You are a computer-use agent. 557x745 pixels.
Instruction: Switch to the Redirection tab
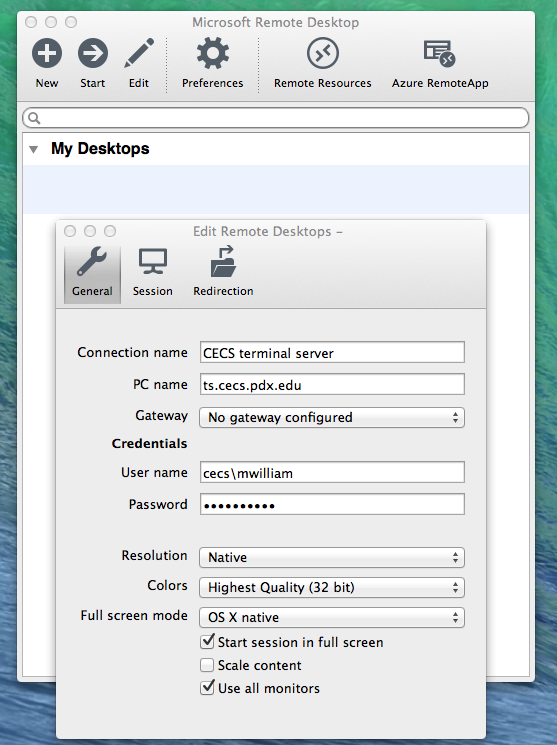[223, 274]
